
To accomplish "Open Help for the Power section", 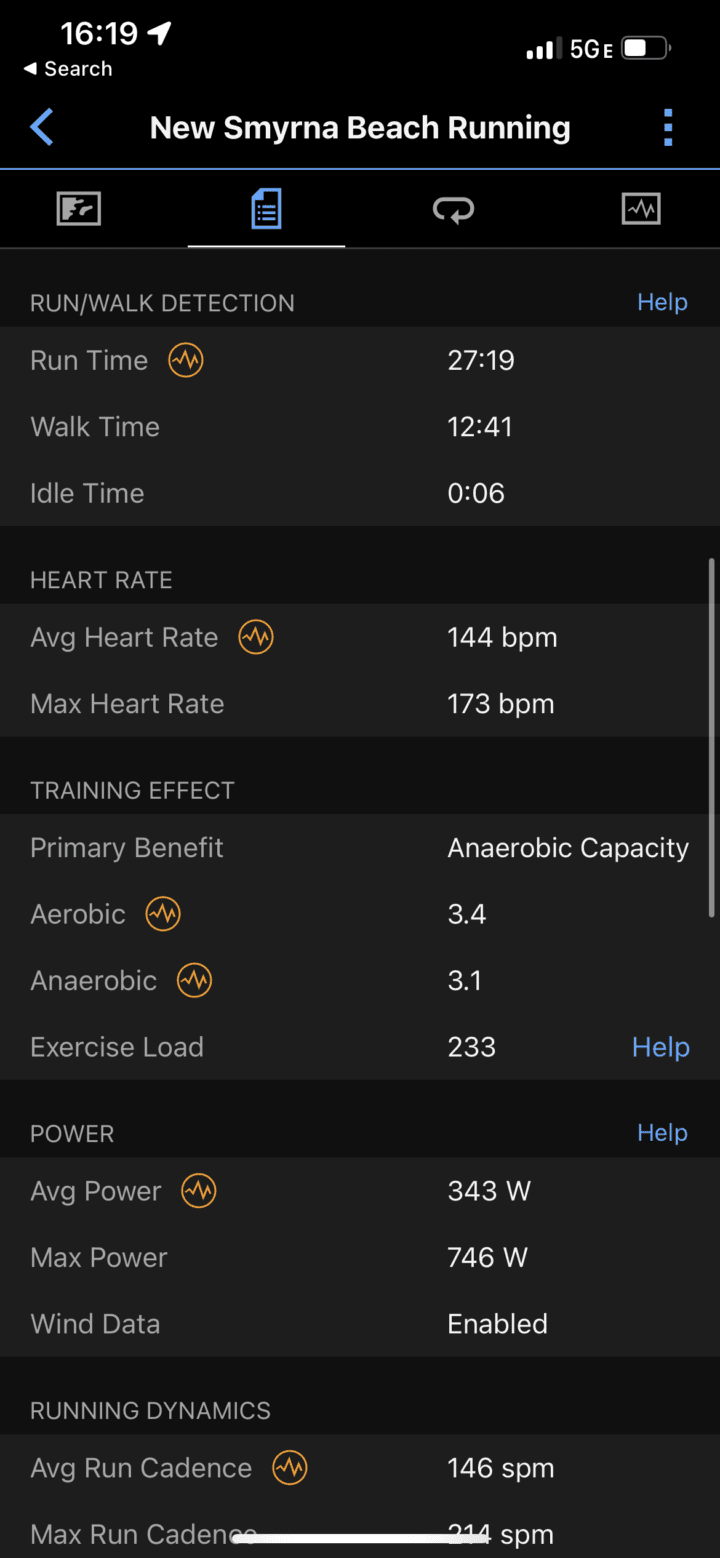I will [x=662, y=1132].
